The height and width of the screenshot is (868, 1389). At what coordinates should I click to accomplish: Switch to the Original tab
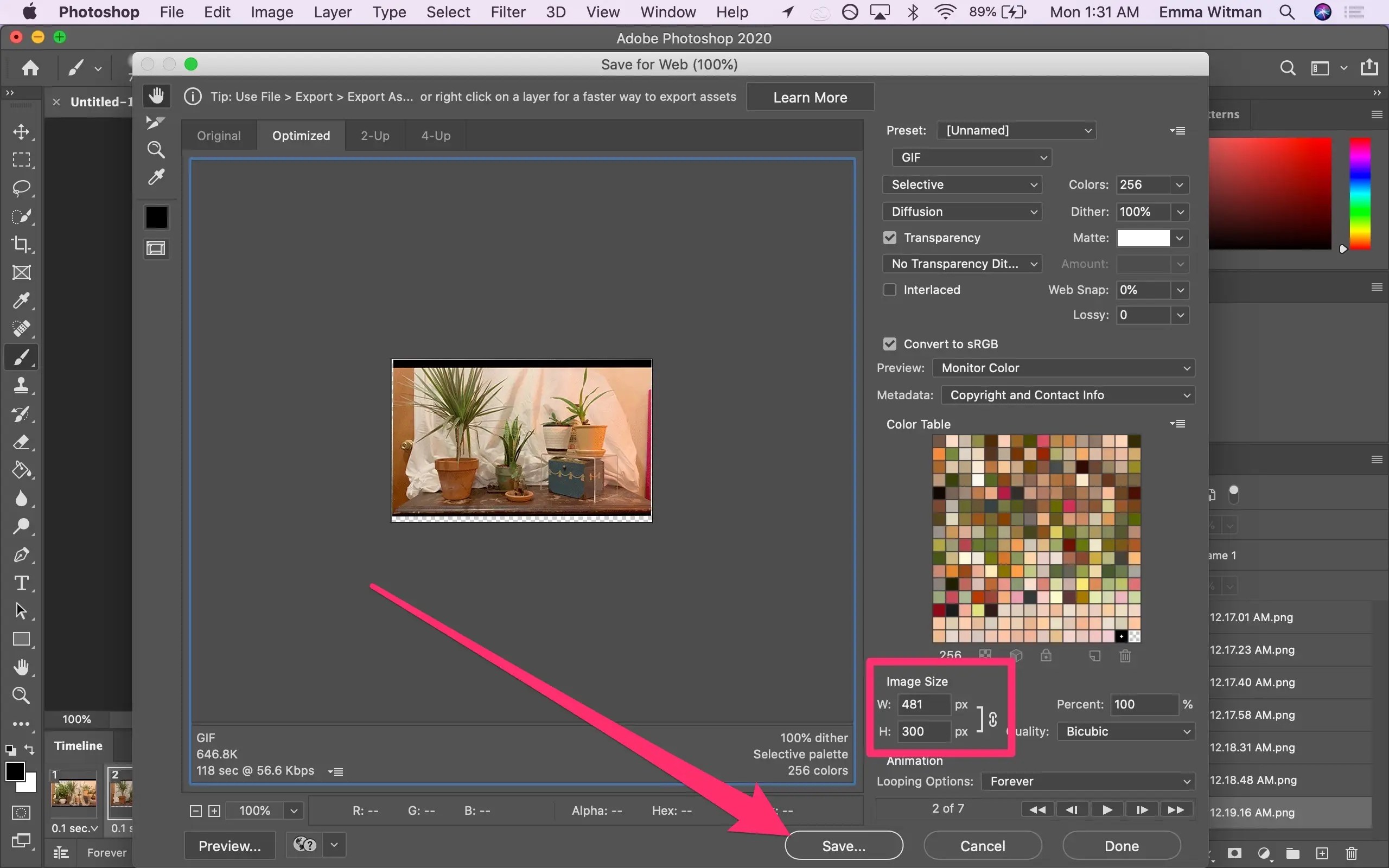coord(219,136)
